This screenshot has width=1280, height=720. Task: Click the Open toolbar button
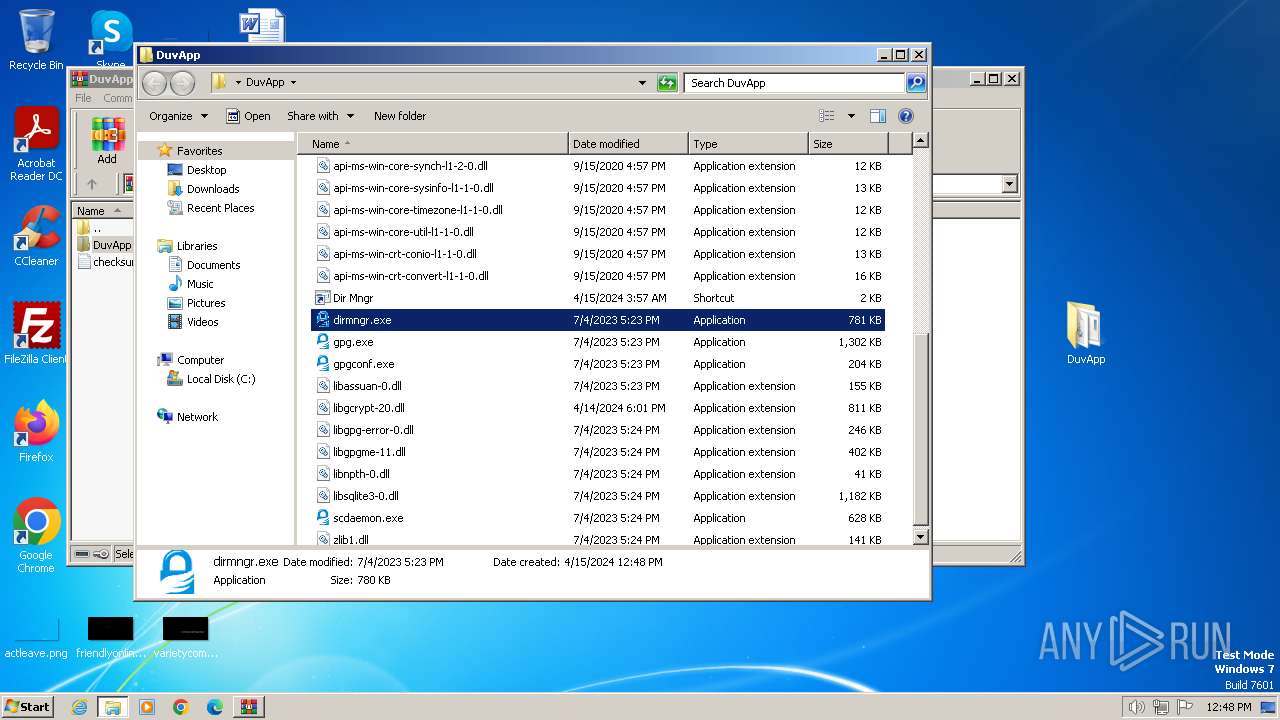pyautogui.click(x=248, y=116)
